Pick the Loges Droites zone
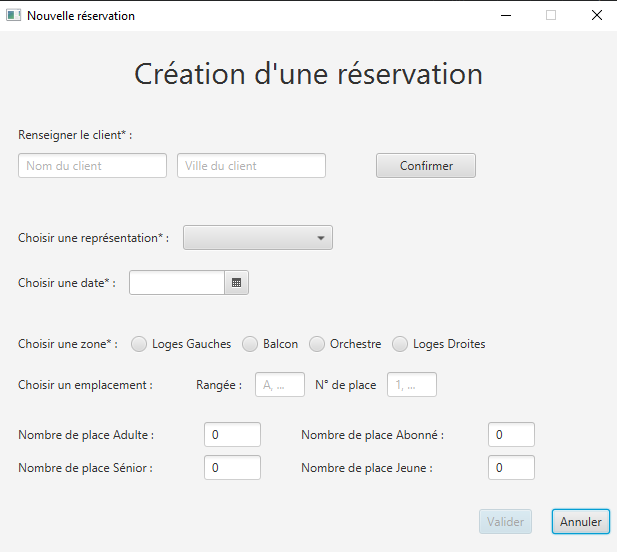The width and height of the screenshot is (617, 552). pos(400,344)
